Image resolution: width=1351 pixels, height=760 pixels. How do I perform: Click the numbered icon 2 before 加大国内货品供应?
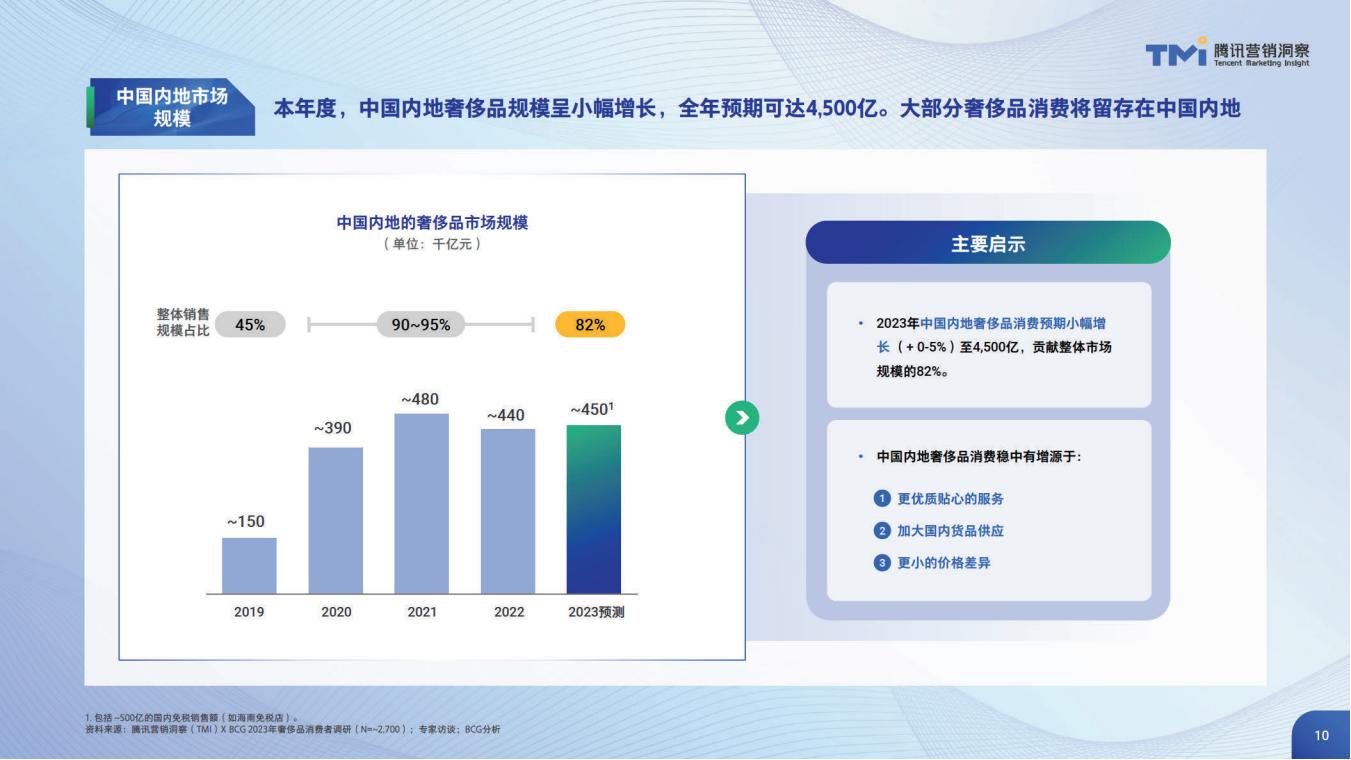click(882, 531)
